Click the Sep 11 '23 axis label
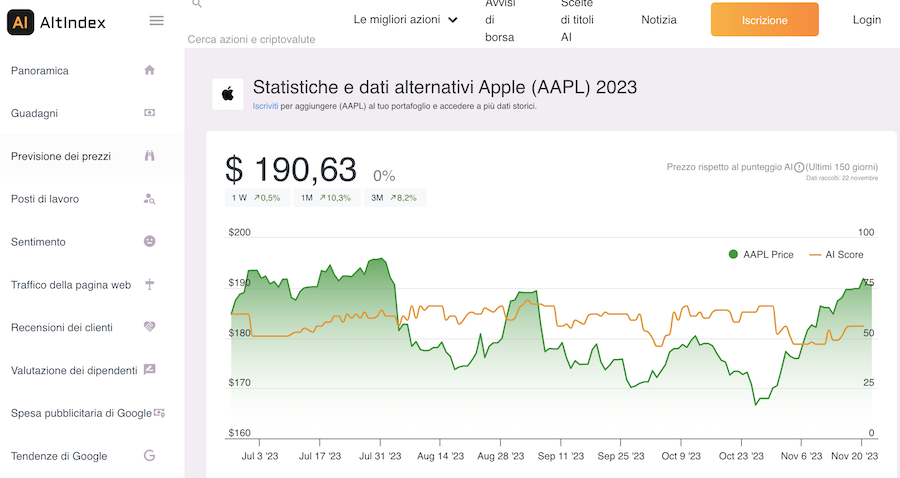Viewport: 900px width, 478px height. (561, 456)
